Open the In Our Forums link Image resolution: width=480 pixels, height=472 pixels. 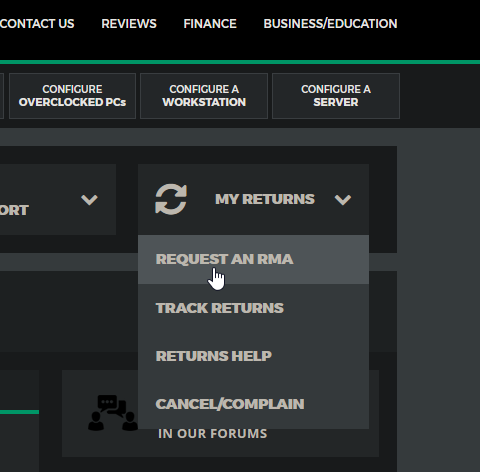pos(213,434)
